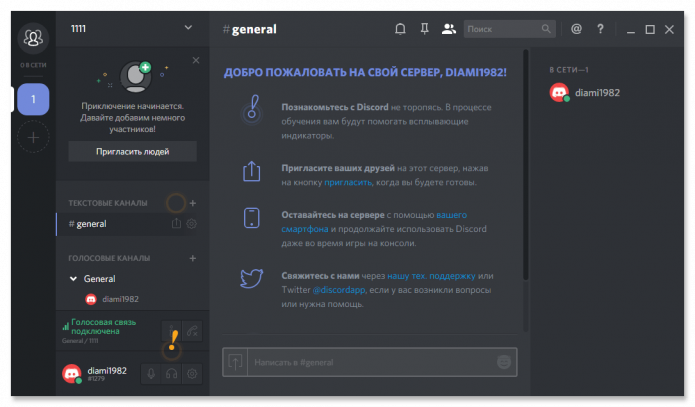The height and width of the screenshot is (407, 695).
Task: Upload file button in message box
Action: pyautogui.click(x=235, y=362)
